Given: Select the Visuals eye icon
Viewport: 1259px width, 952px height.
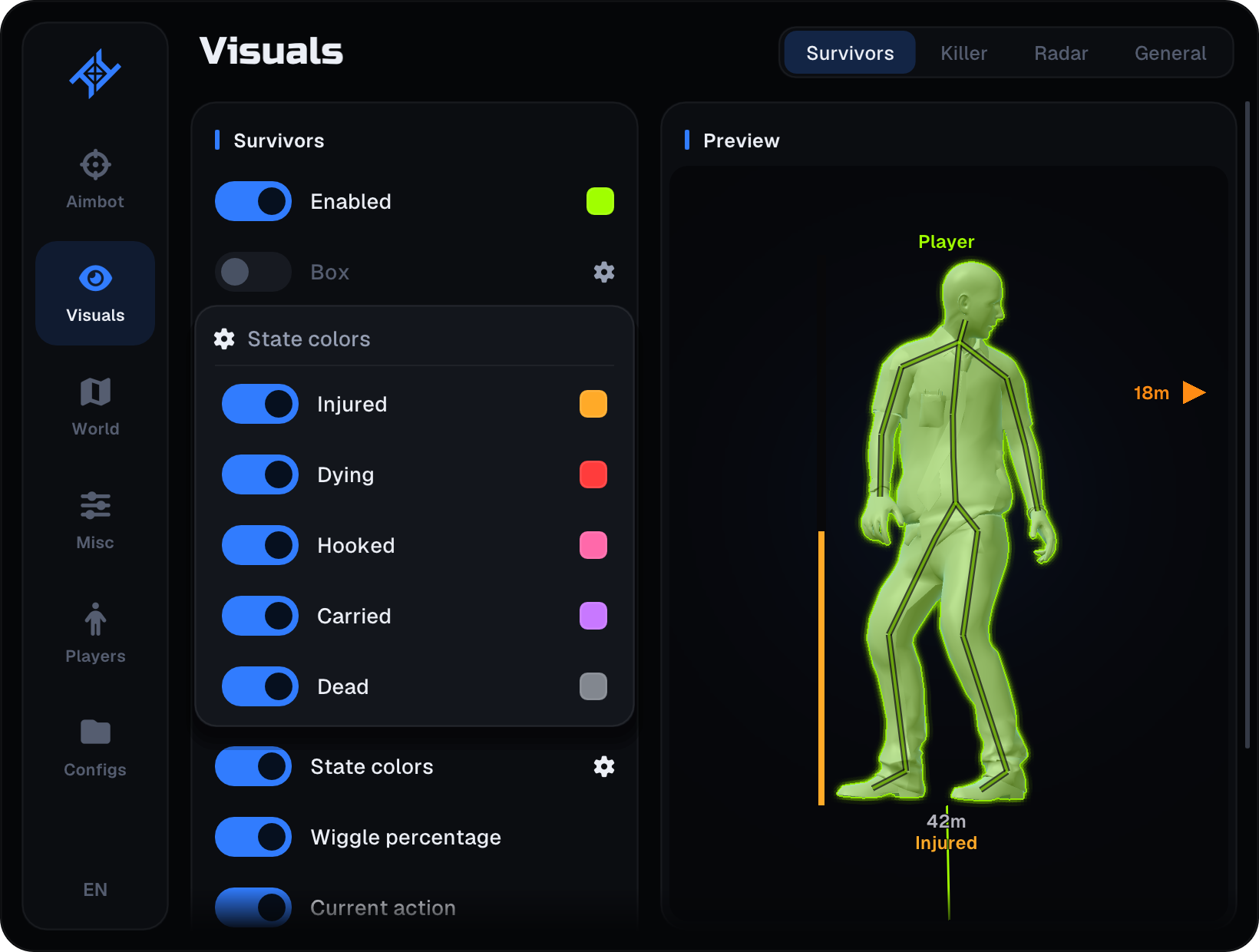Looking at the screenshot, I should (x=95, y=278).
